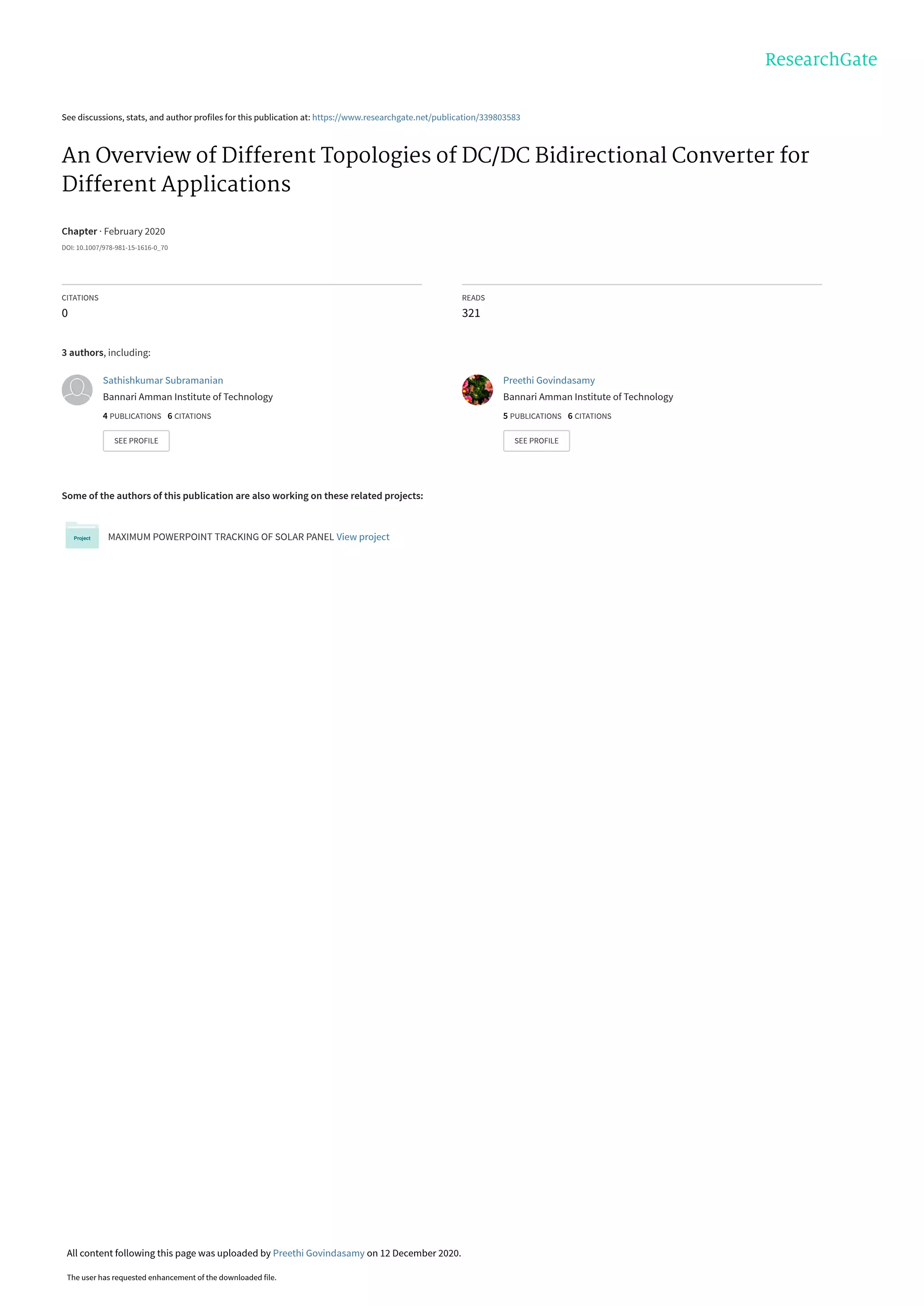Viewport: 924px width, 1306px height.
Task: Click Maximum Powerpoint Tracking project title
Action: point(221,537)
